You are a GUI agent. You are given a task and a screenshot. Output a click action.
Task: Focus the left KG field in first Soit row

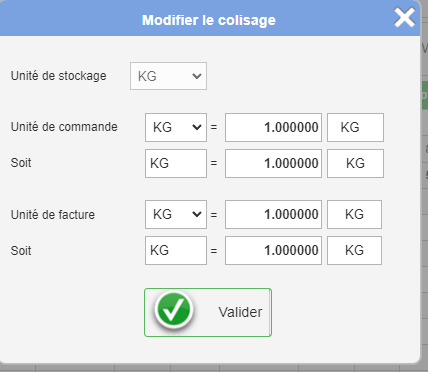pyautogui.click(x=176, y=163)
